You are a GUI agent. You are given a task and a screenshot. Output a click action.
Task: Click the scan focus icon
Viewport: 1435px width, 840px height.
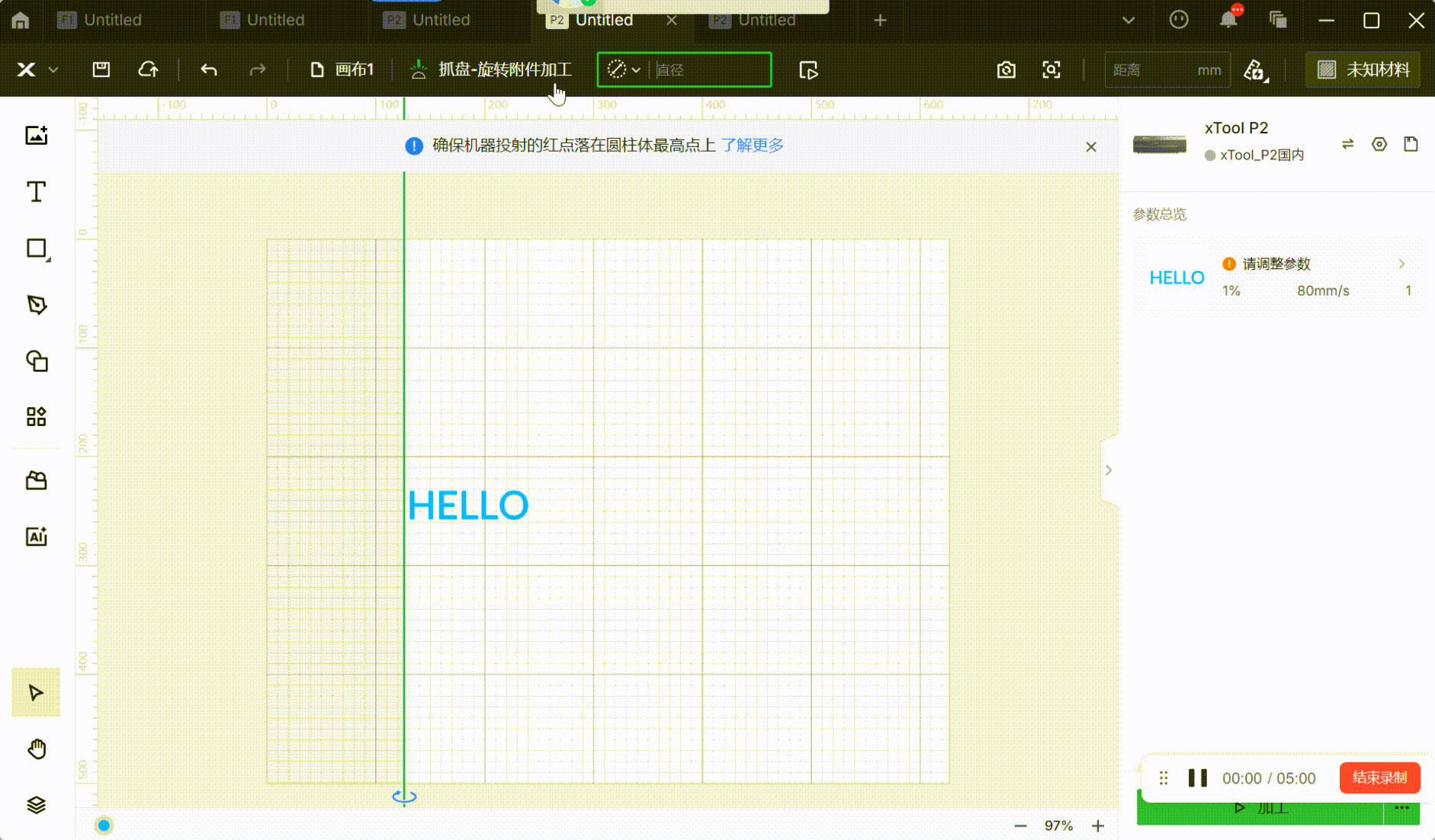pyautogui.click(x=1051, y=70)
